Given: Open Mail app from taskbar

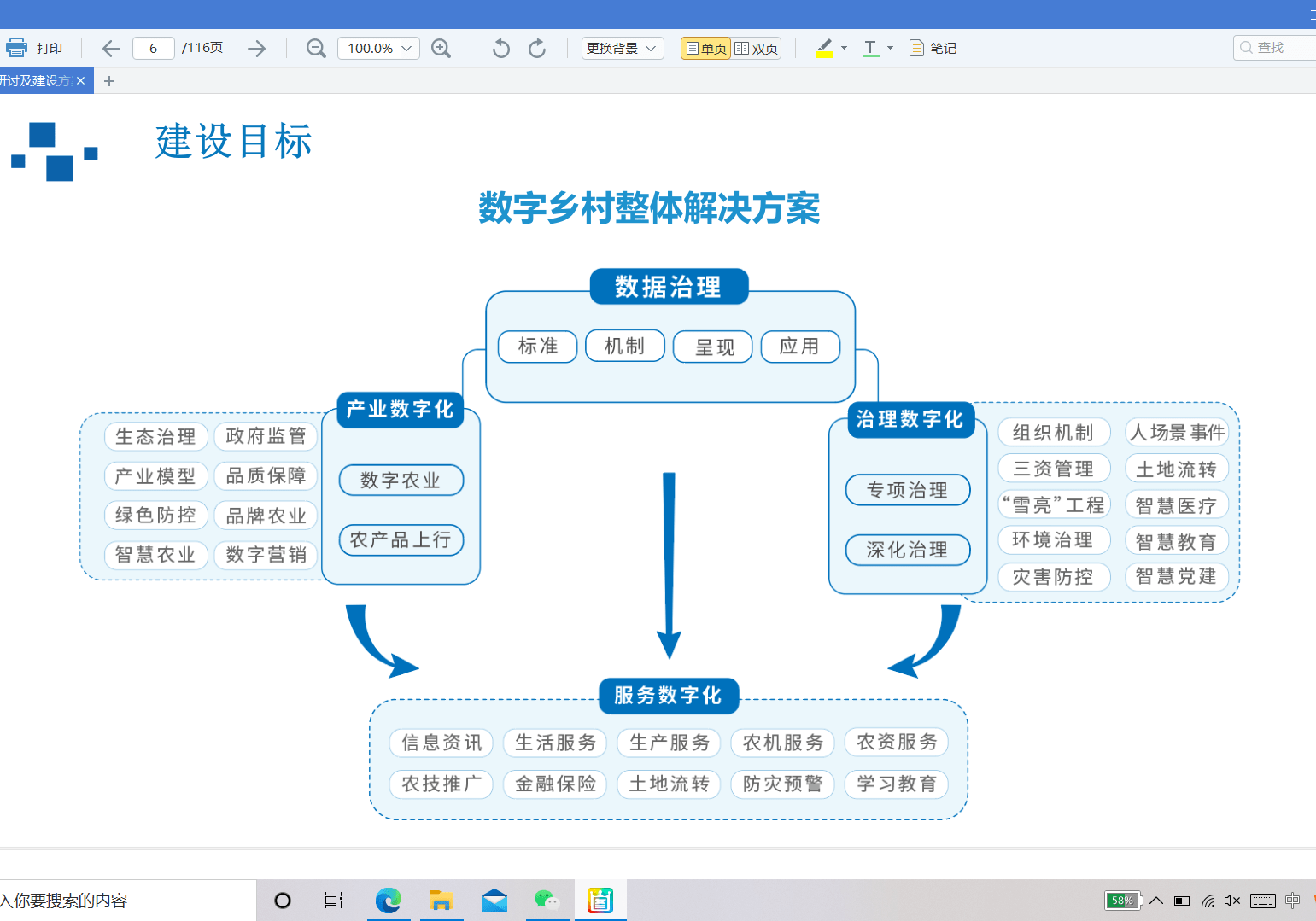Looking at the screenshot, I should (494, 901).
